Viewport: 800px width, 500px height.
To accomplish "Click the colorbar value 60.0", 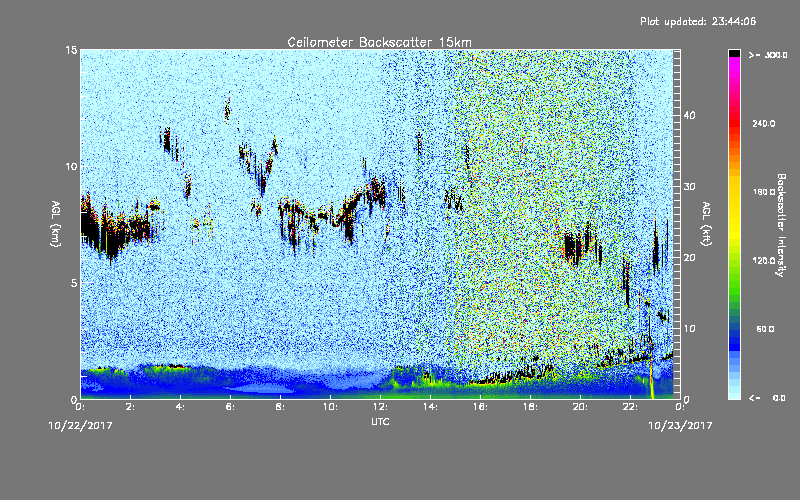I will pyautogui.click(x=766, y=330).
